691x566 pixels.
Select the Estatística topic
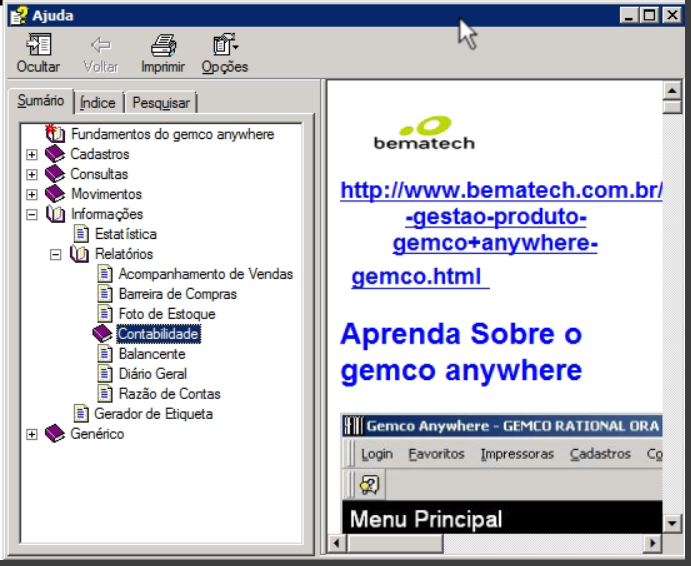click(126, 234)
